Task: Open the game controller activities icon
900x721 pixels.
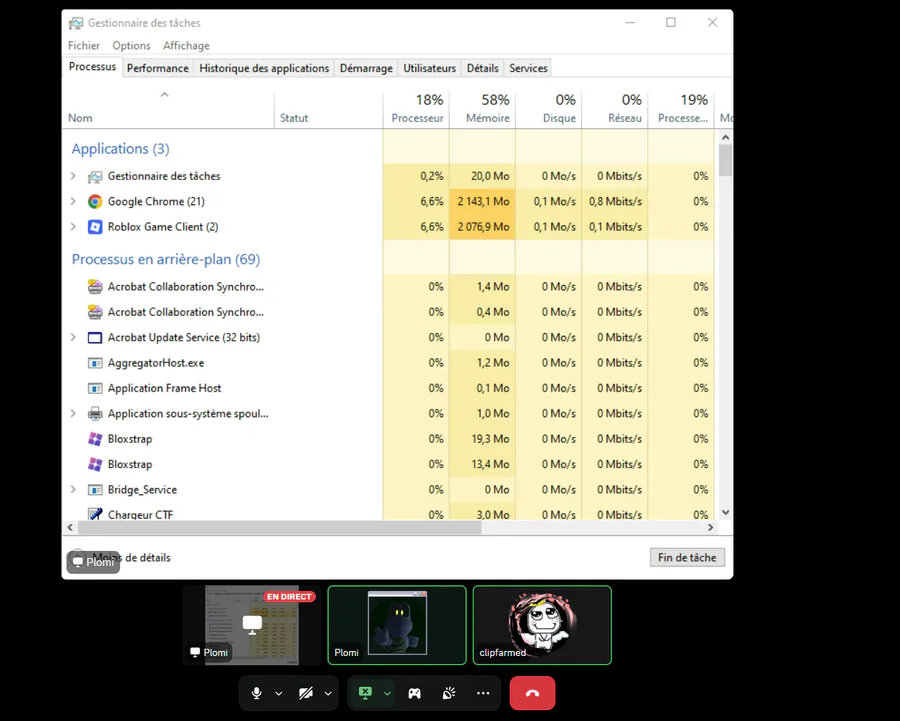Action: pos(414,693)
